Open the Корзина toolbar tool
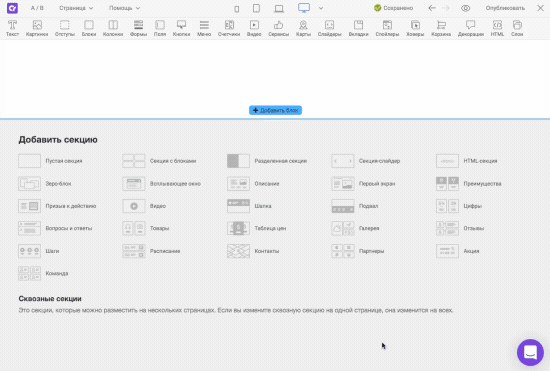Image resolution: width=550 pixels, height=371 pixels. click(x=441, y=28)
